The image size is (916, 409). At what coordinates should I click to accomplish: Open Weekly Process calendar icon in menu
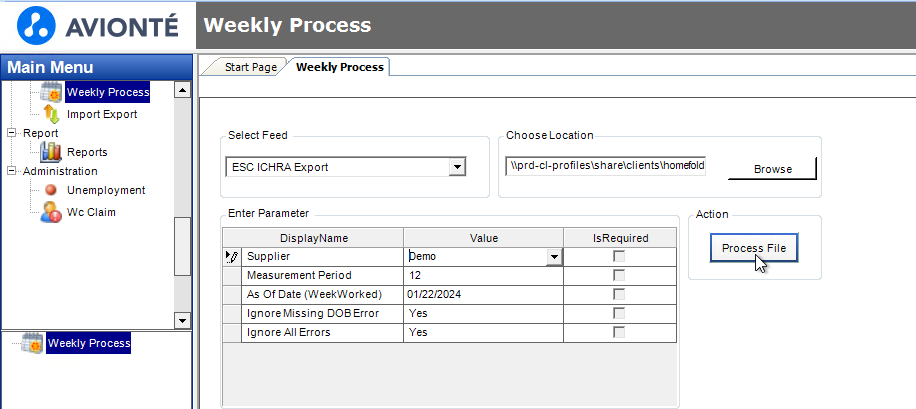(51, 92)
